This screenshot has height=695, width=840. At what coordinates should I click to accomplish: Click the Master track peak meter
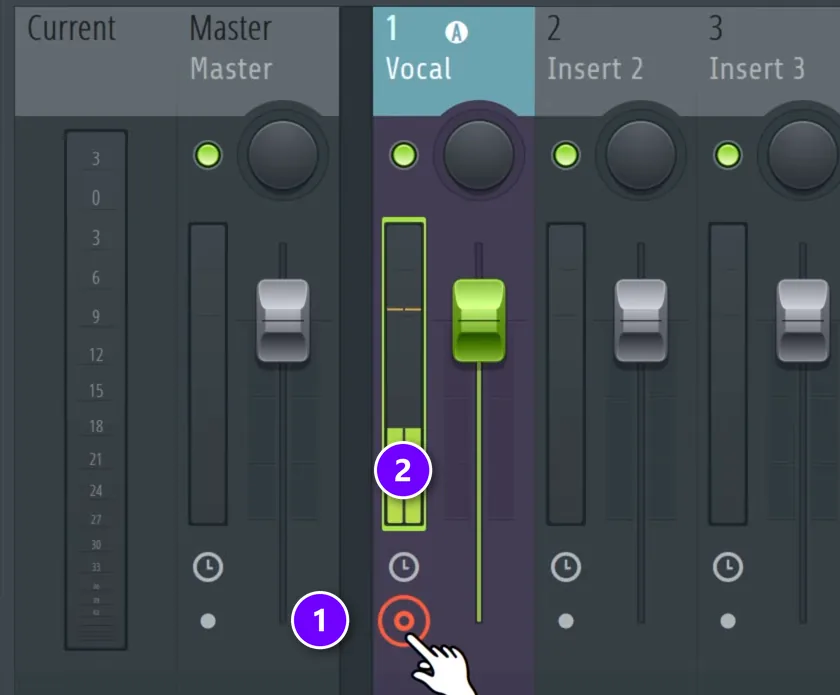[x=208, y=374]
